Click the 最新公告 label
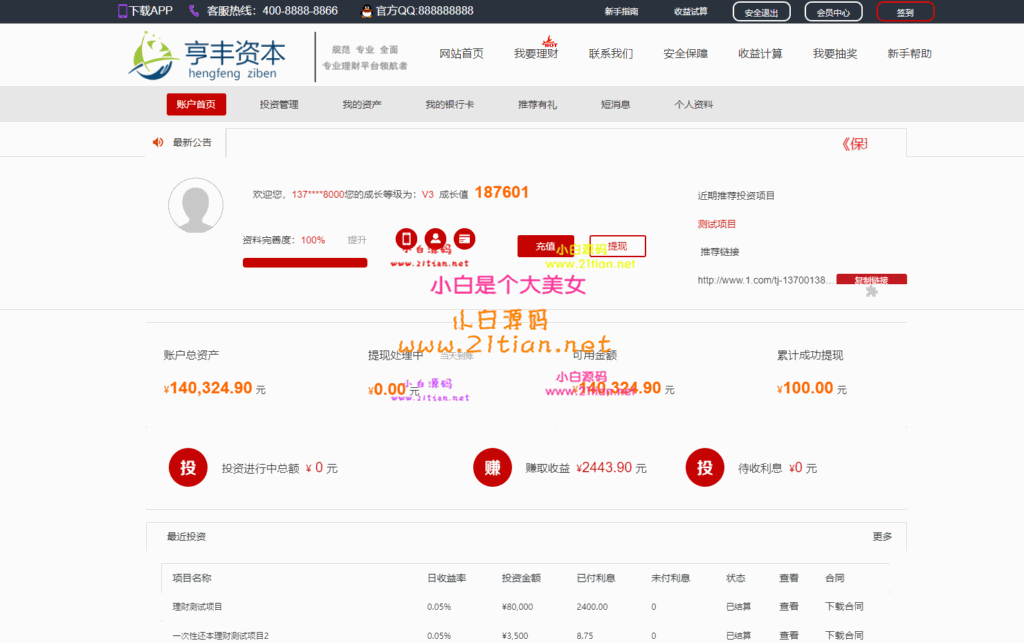1024x643 pixels. 192,142
